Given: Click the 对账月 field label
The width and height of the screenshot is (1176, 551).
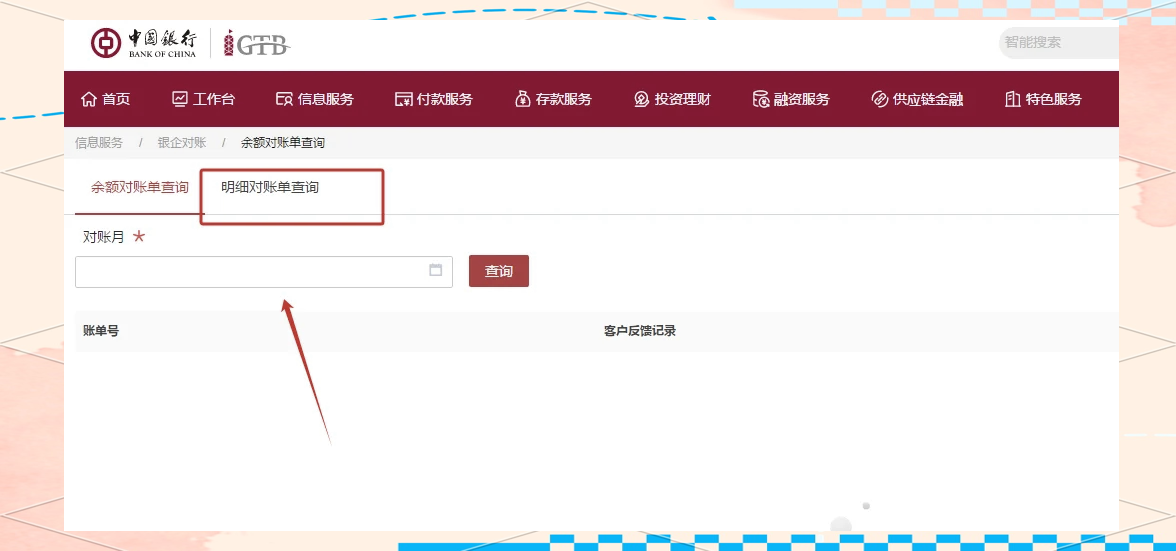Looking at the screenshot, I should point(104,238).
